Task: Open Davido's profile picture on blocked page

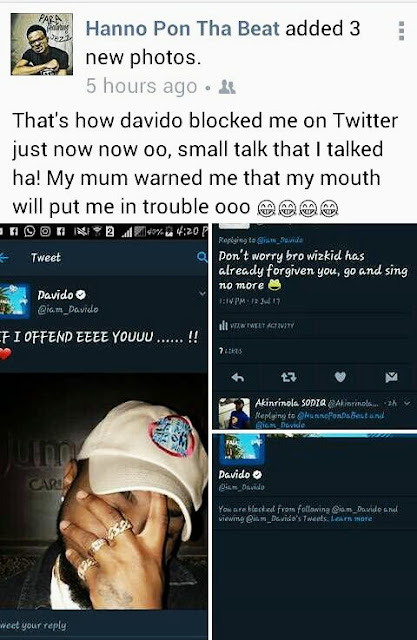Action: pyautogui.click(x=242, y=449)
